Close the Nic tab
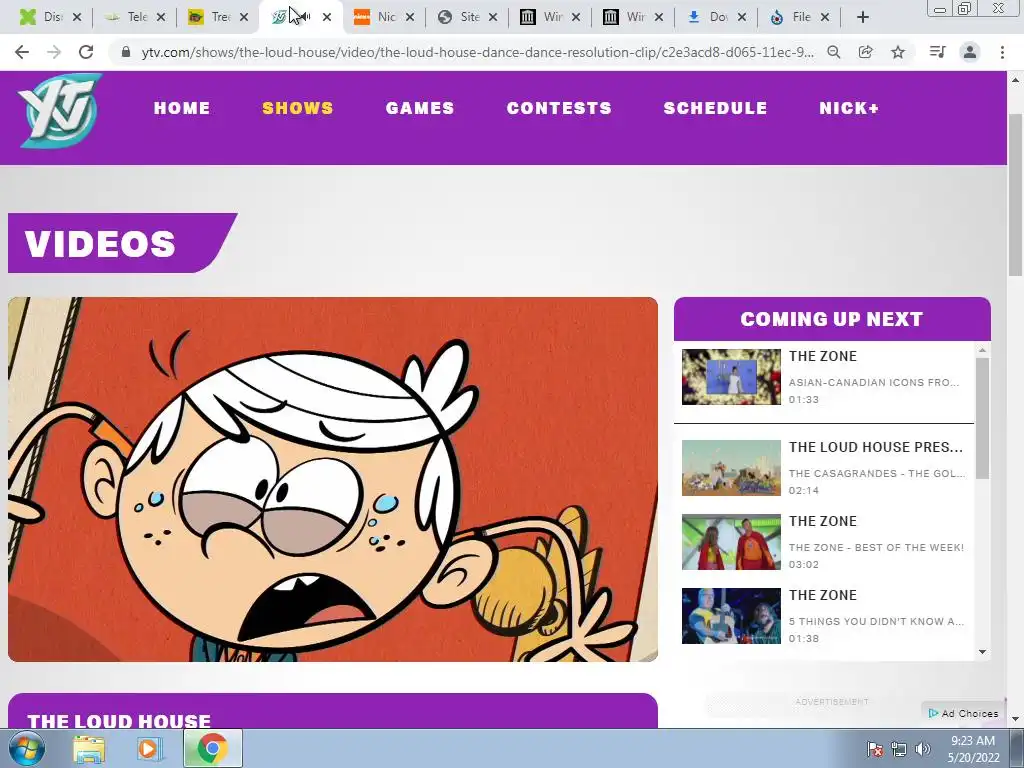Image resolution: width=1024 pixels, height=768 pixels. (409, 17)
